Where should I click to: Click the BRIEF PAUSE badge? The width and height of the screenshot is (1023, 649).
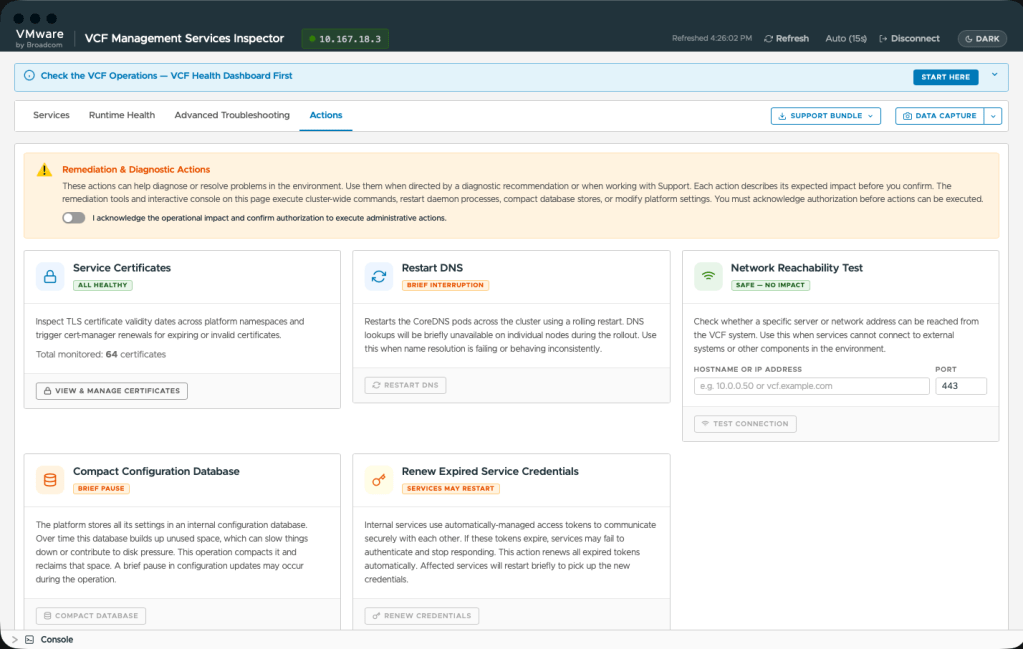click(101, 489)
